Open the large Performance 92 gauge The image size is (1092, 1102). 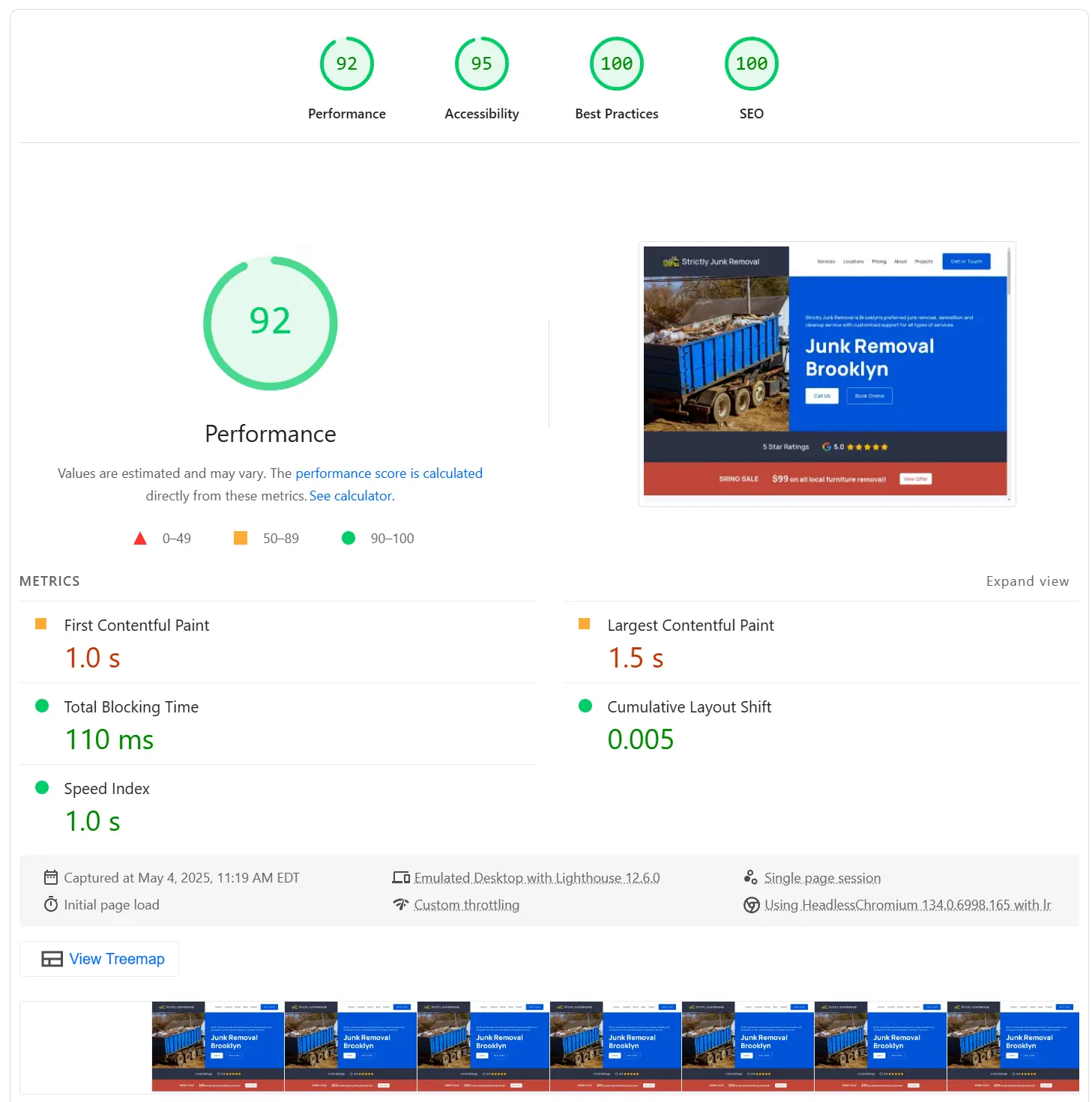tap(271, 323)
